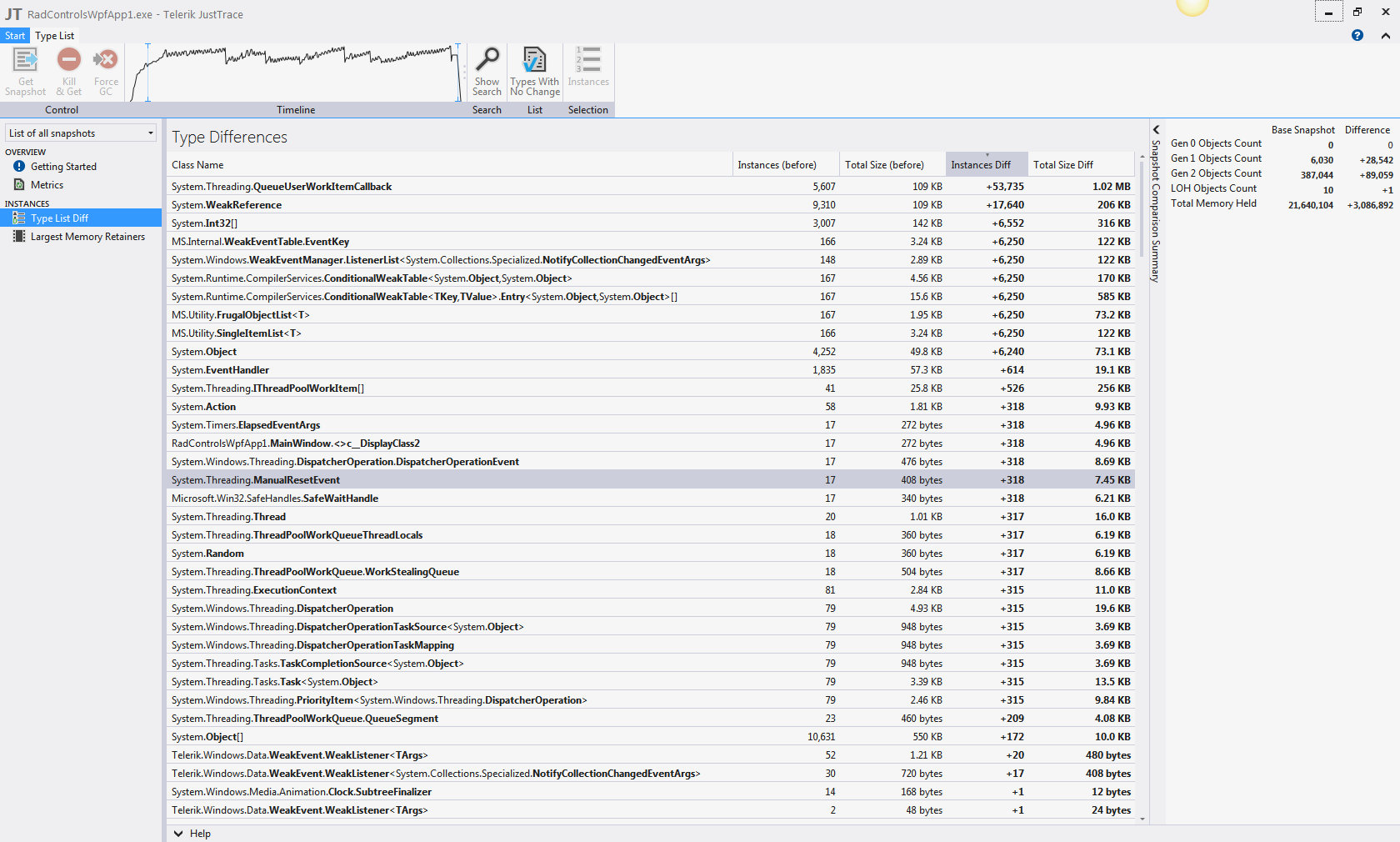The width and height of the screenshot is (1400, 842).
Task: Click the Kill & Get icon
Action: tap(69, 59)
